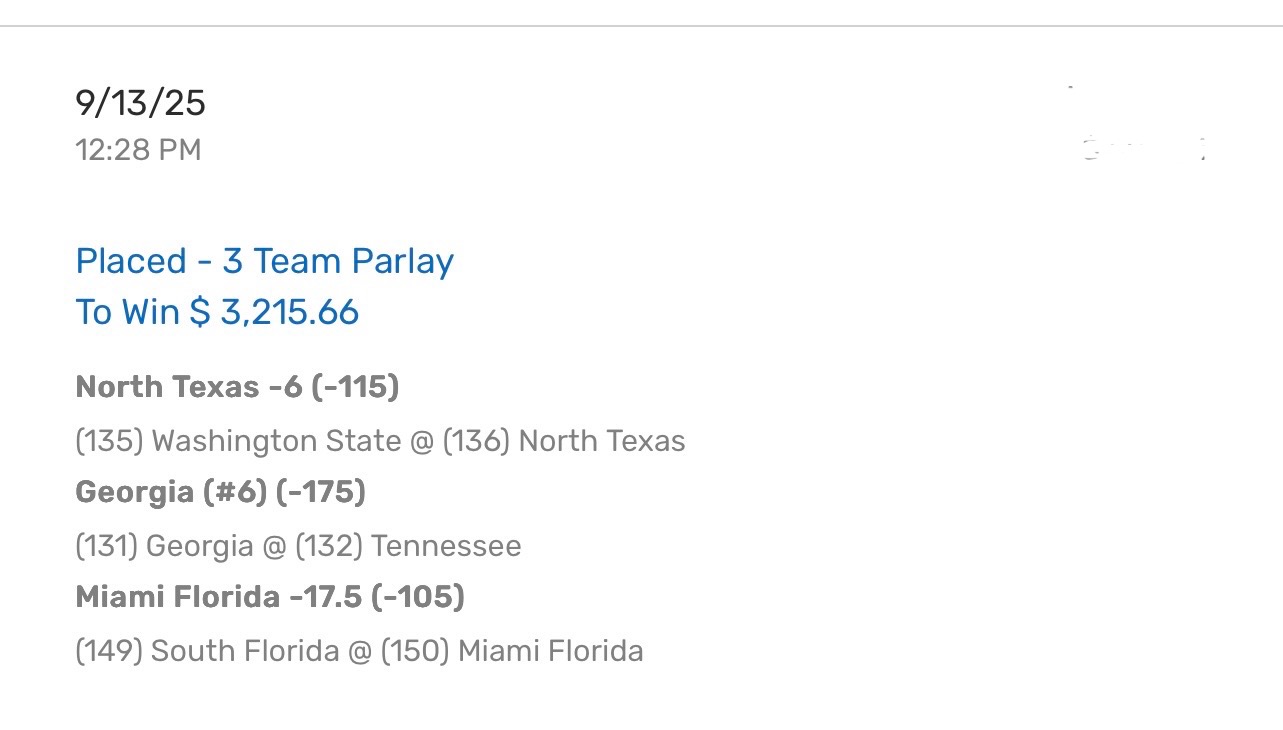Select the (-115) odds value
Screen dimensions: 1283x730
(355, 387)
